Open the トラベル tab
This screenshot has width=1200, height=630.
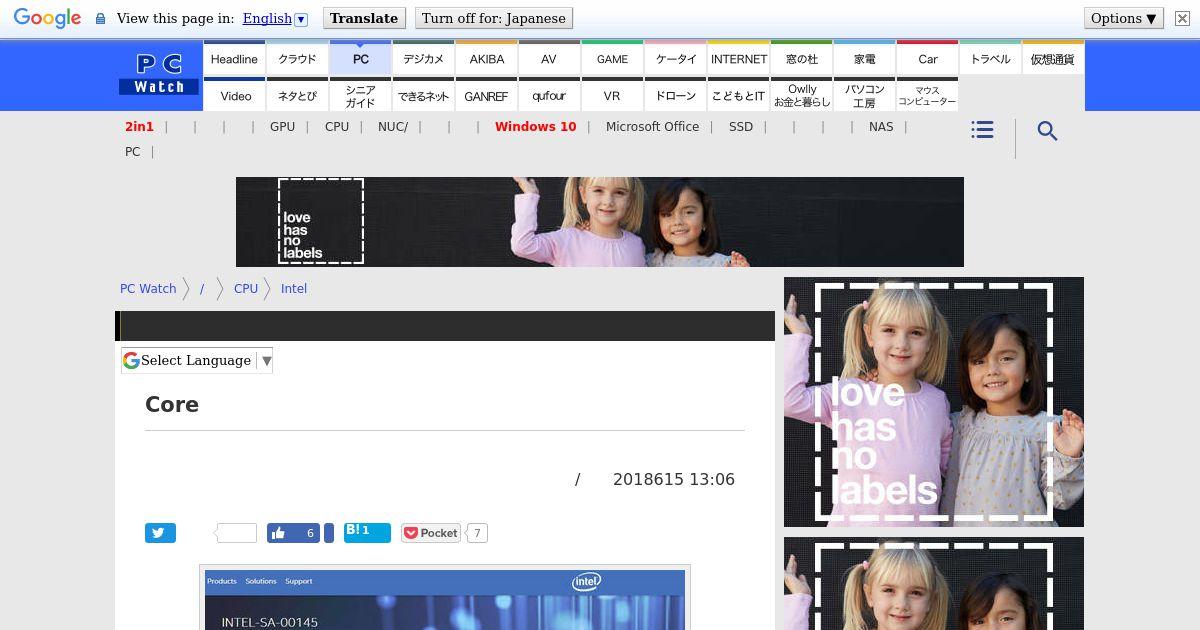991,58
